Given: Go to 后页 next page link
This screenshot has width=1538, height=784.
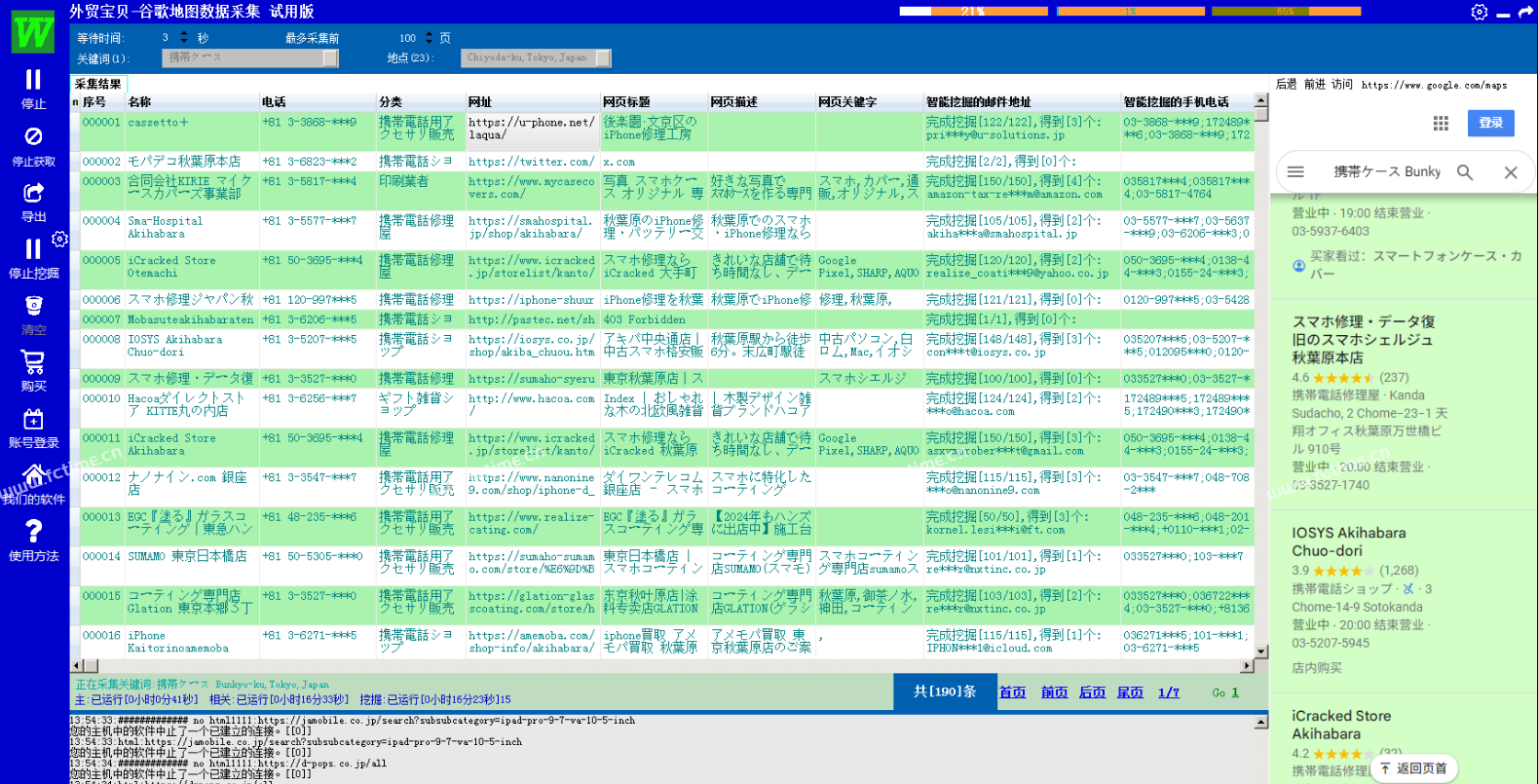Looking at the screenshot, I should (x=1091, y=692).
